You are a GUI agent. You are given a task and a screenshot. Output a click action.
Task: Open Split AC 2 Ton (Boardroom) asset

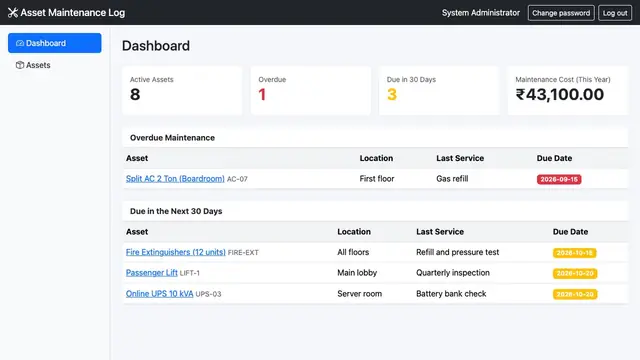(x=175, y=179)
